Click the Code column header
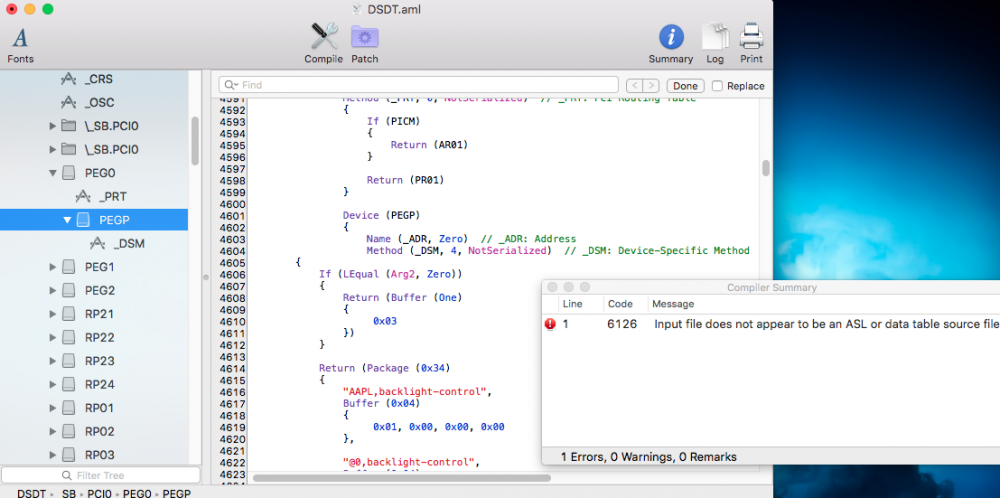This screenshot has width=1000, height=498. coord(619,304)
